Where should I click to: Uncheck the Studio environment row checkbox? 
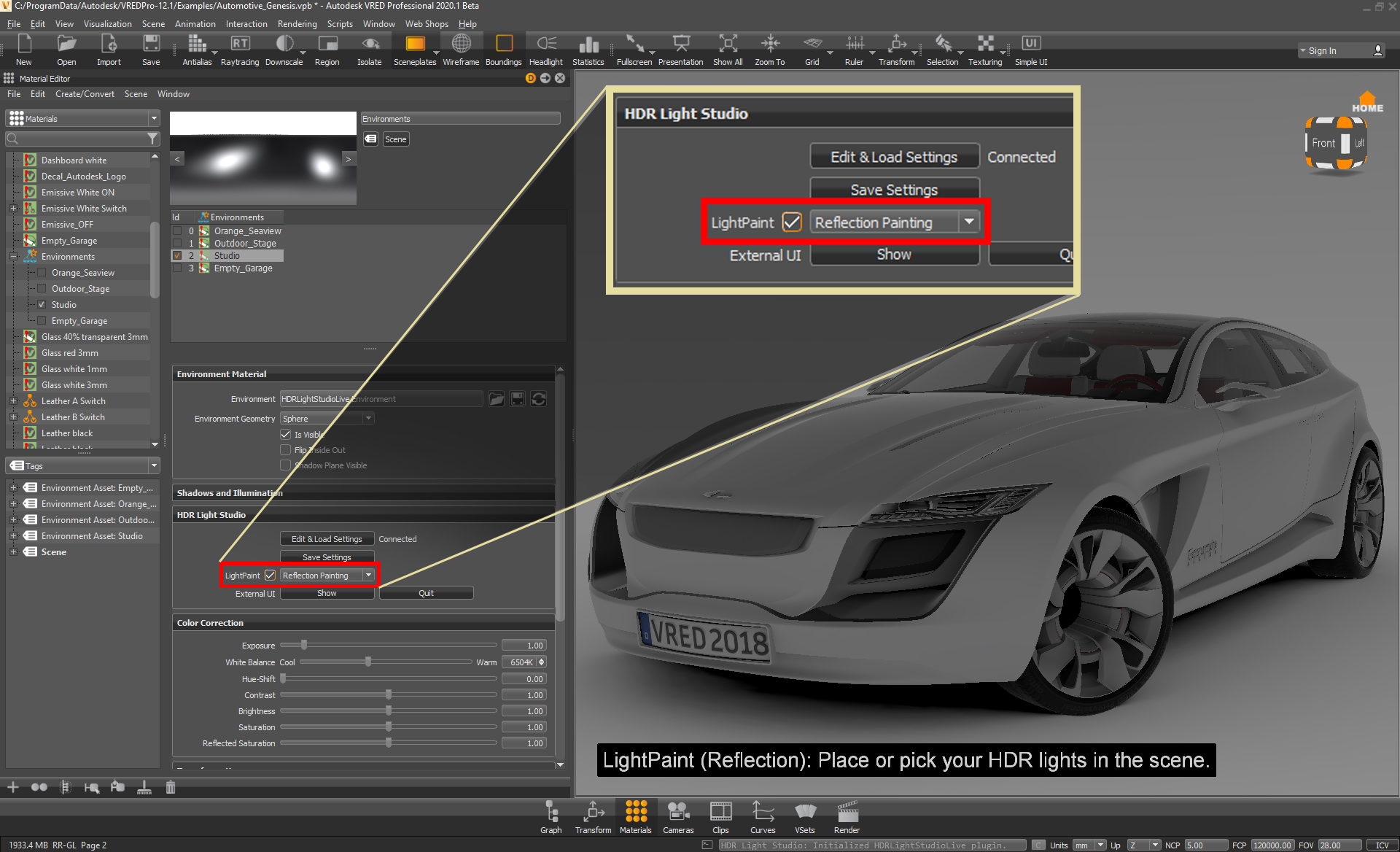(177, 255)
